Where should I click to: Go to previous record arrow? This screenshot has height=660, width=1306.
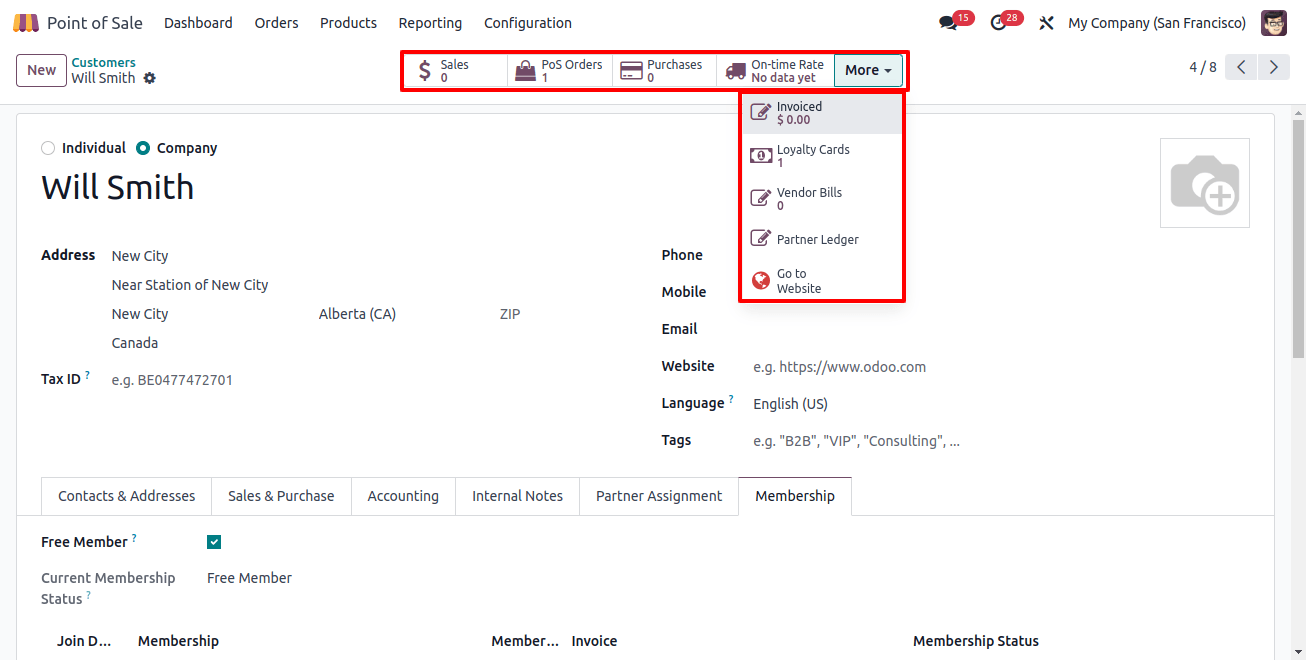point(1241,67)
